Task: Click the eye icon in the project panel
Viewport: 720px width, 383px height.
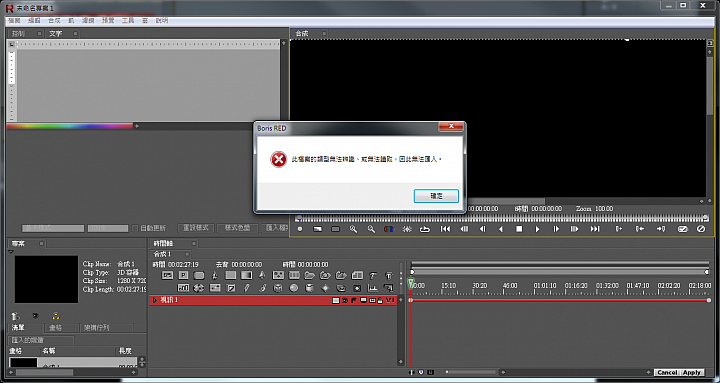Action: [35, 316]
